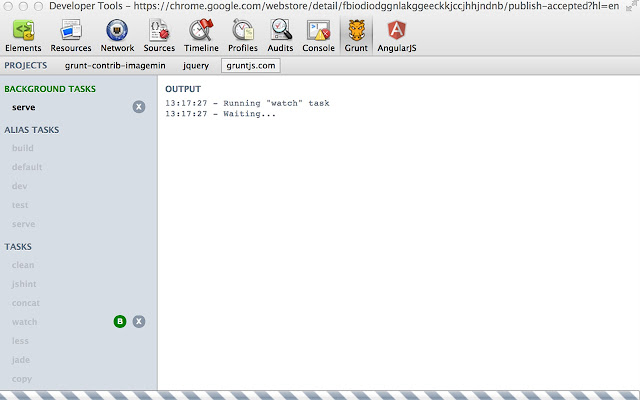Run the build alias task
This screenshot has height=400, width=640.
[23, 148]
